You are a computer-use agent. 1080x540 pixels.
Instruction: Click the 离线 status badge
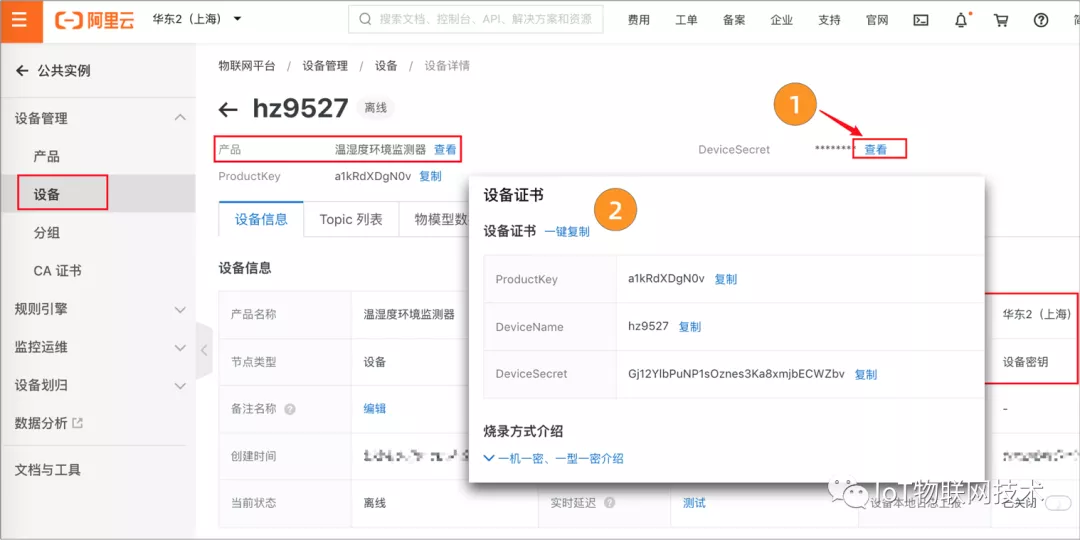coord(375,107)
